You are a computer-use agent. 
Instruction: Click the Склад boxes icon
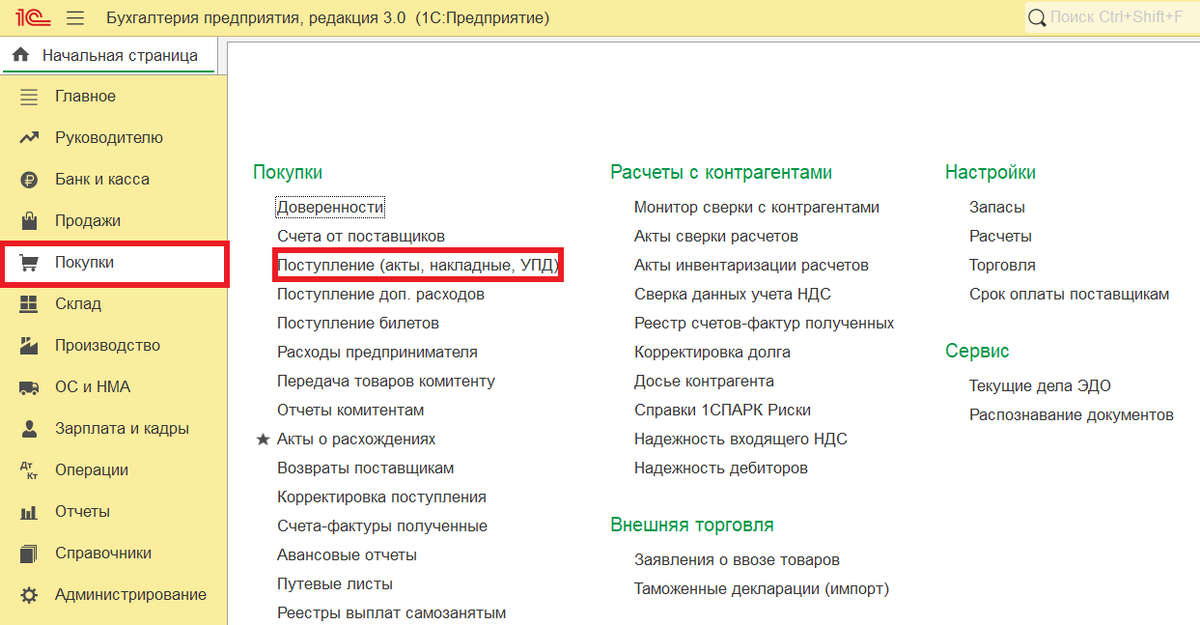point(29,304)
